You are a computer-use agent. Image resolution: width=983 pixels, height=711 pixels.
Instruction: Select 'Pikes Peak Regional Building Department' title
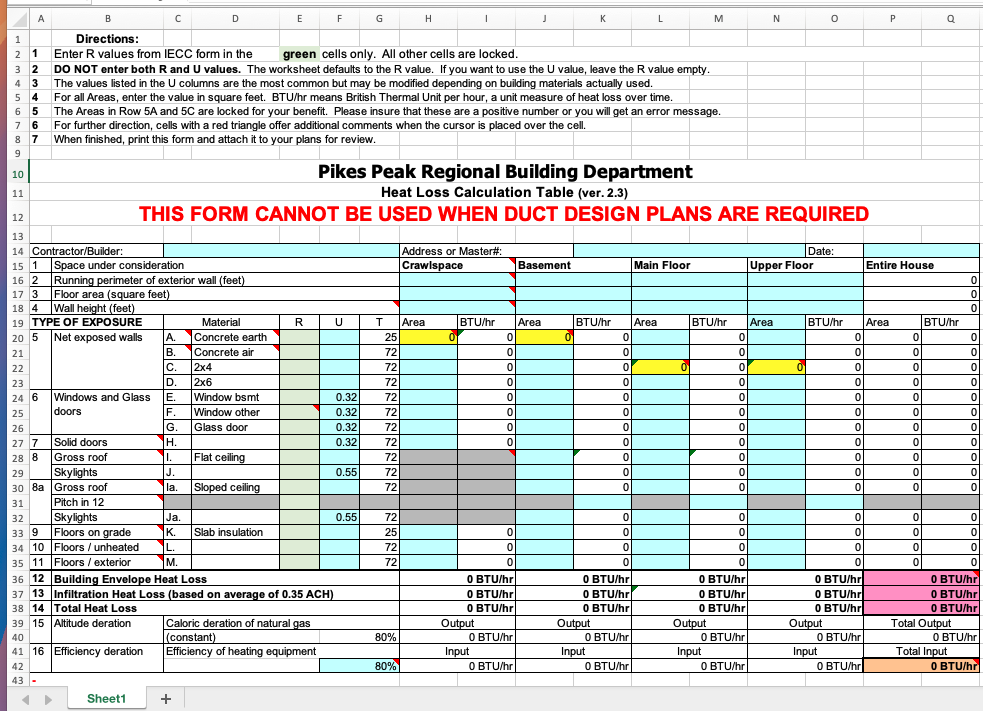[x=505, y=172]
